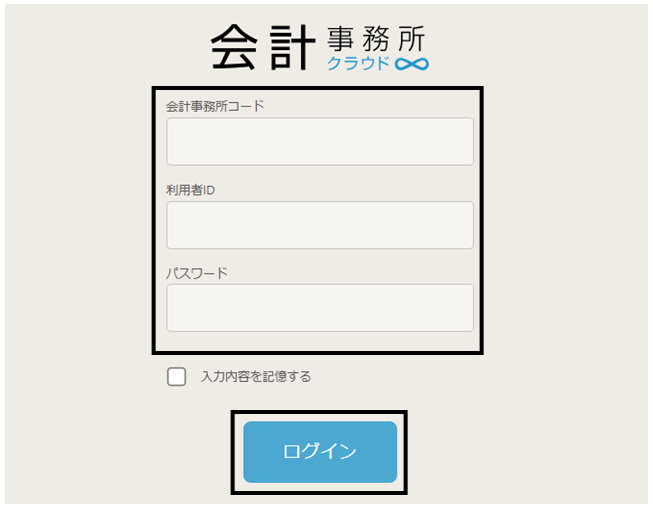Place cursor in user ID textbox

tap(320, 225)
